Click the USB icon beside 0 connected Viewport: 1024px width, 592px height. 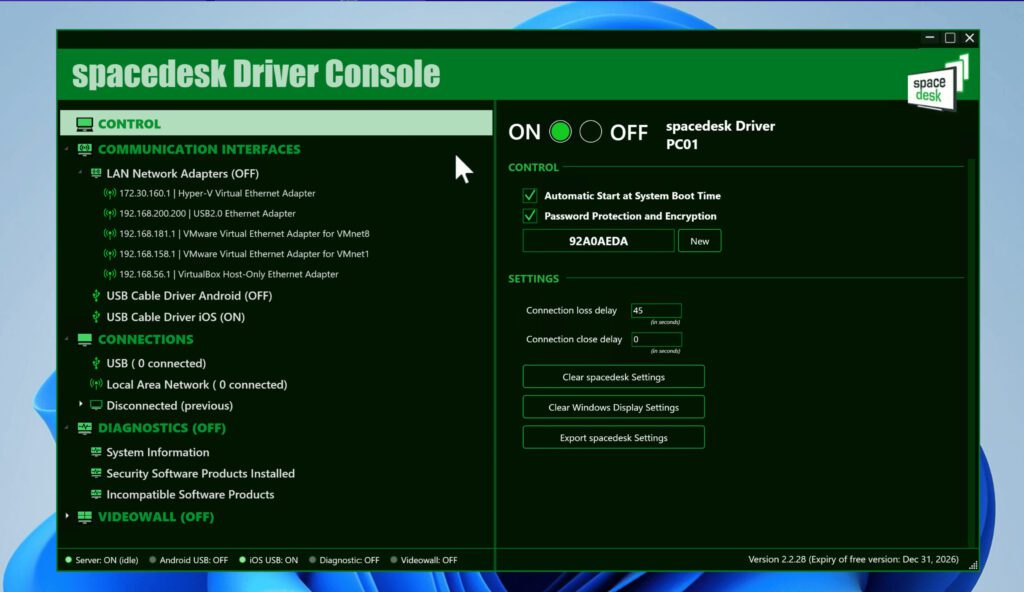point(96,363)
